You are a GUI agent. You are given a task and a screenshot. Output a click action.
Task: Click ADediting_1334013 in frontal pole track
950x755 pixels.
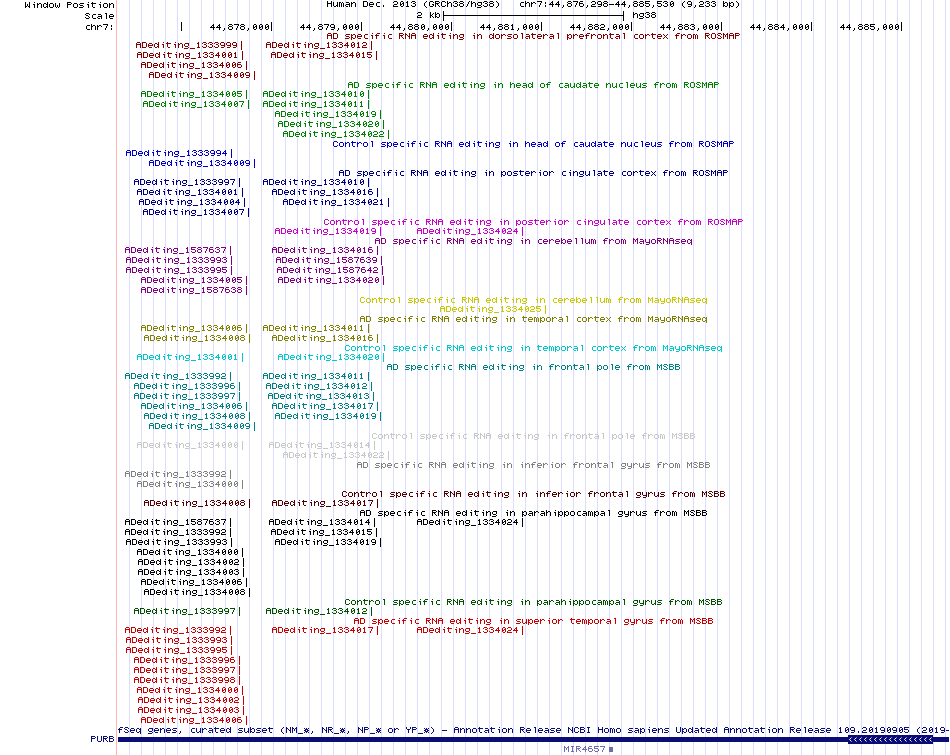click(321, 396)
